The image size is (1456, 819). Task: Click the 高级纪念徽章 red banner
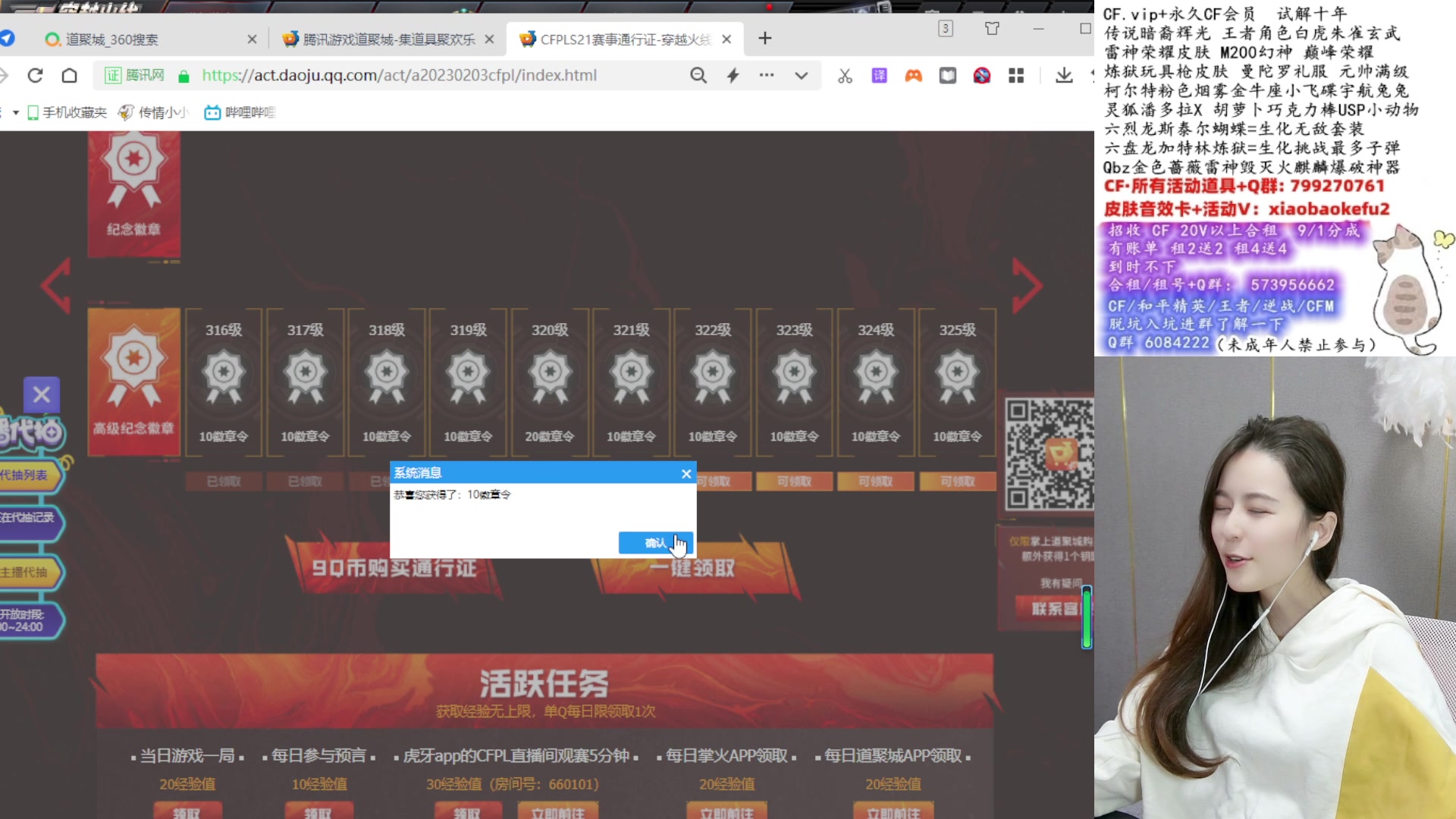pos(133,381)
